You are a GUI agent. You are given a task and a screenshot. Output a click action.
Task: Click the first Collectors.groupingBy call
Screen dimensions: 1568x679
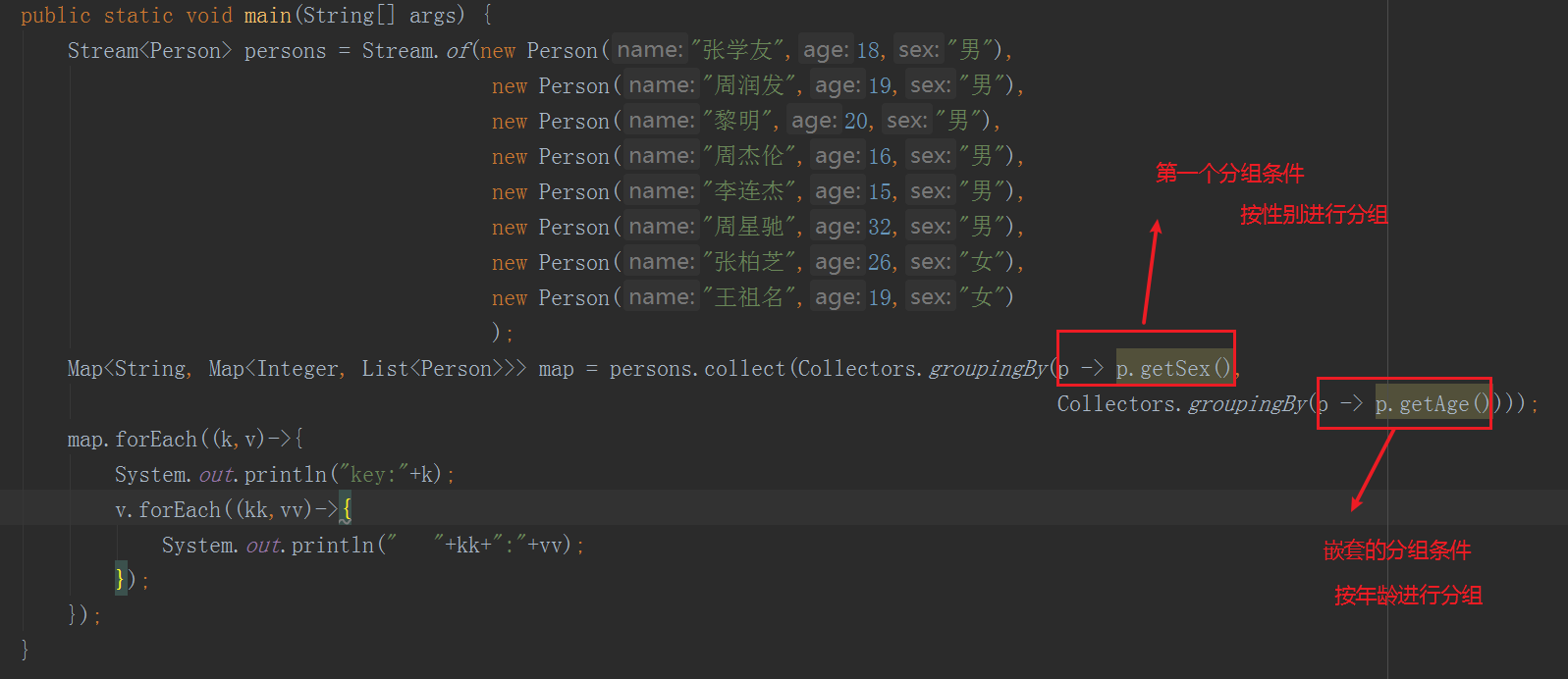923,369
